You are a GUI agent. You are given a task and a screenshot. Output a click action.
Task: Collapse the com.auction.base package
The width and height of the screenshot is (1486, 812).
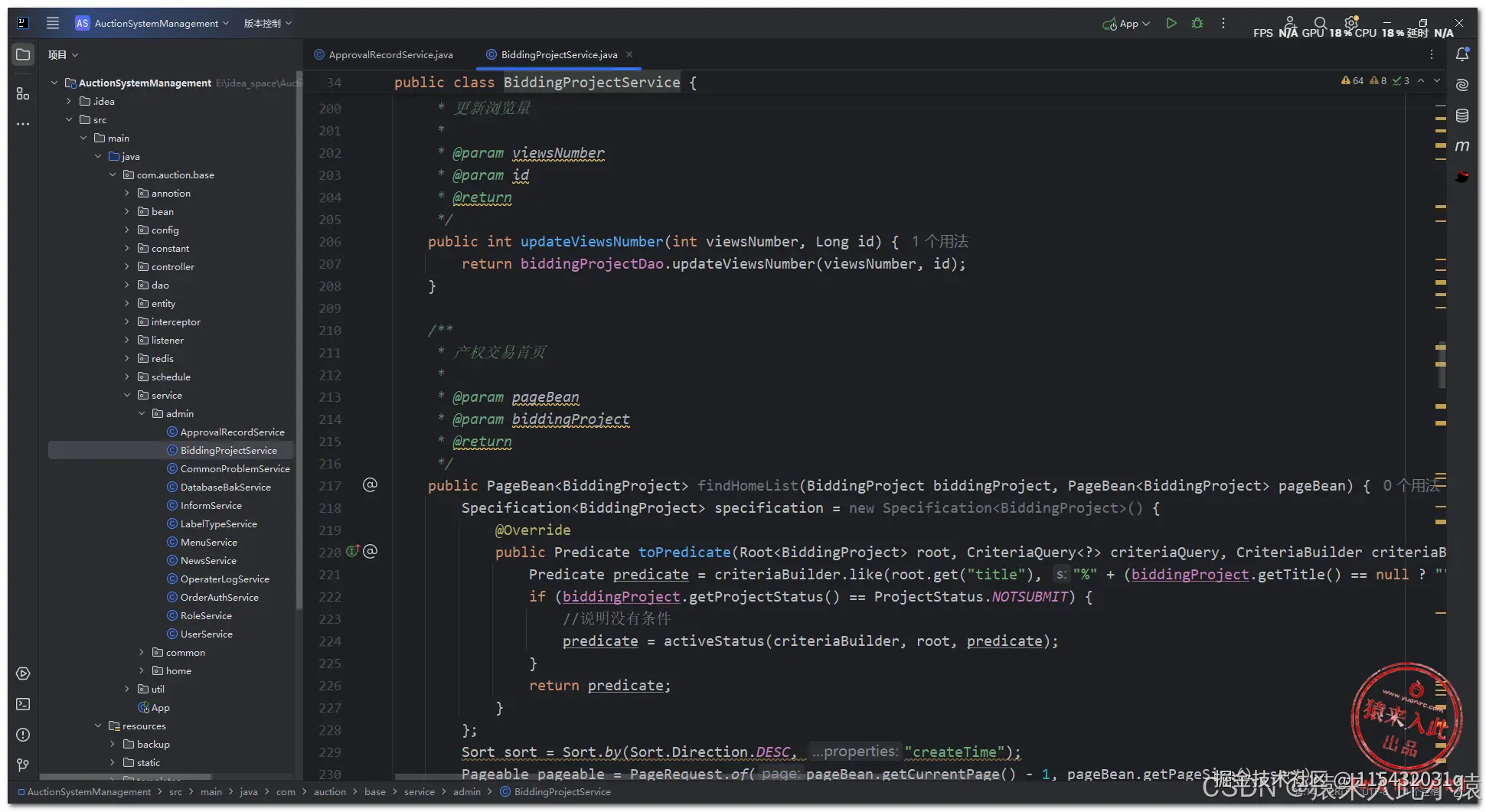click(113, 174)
